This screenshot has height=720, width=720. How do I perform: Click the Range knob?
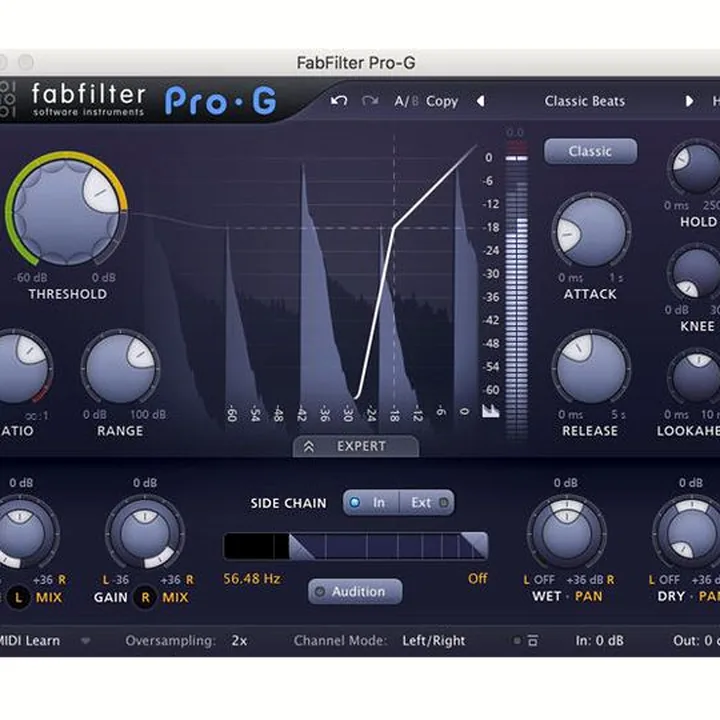121,368
